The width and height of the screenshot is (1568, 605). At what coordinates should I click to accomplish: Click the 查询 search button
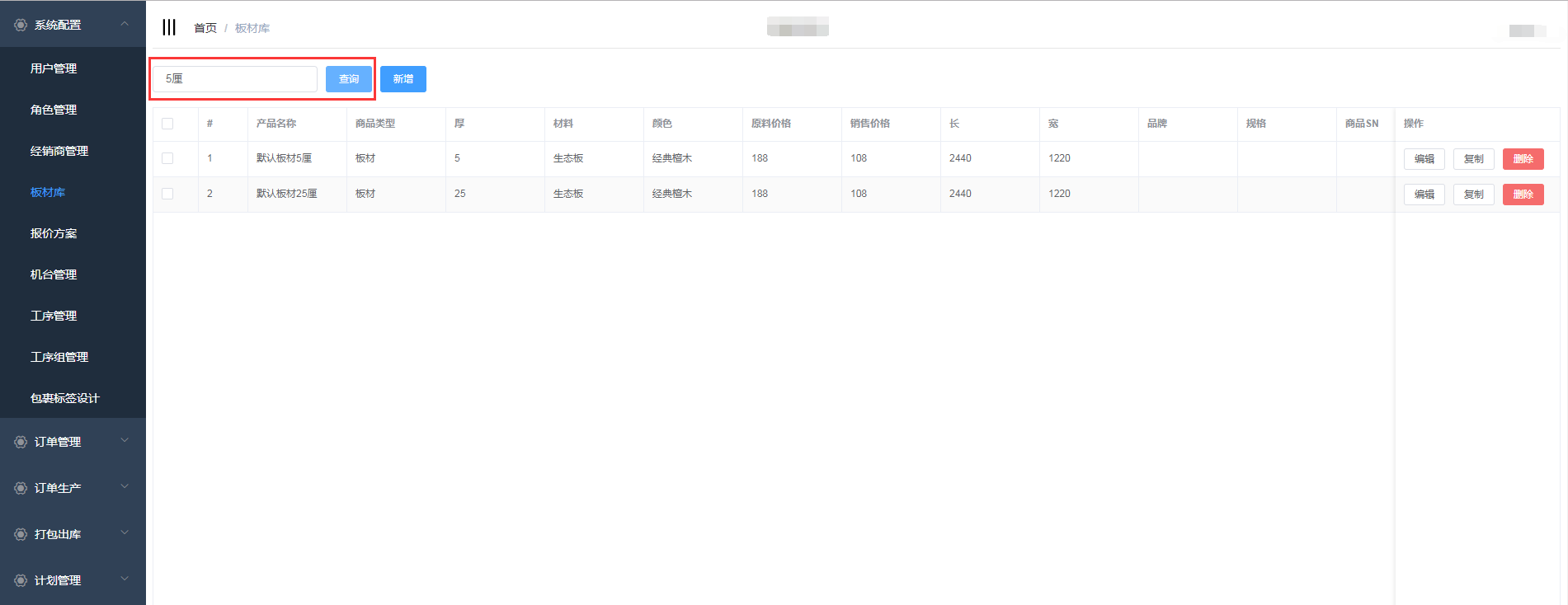(x=349, y=79)
